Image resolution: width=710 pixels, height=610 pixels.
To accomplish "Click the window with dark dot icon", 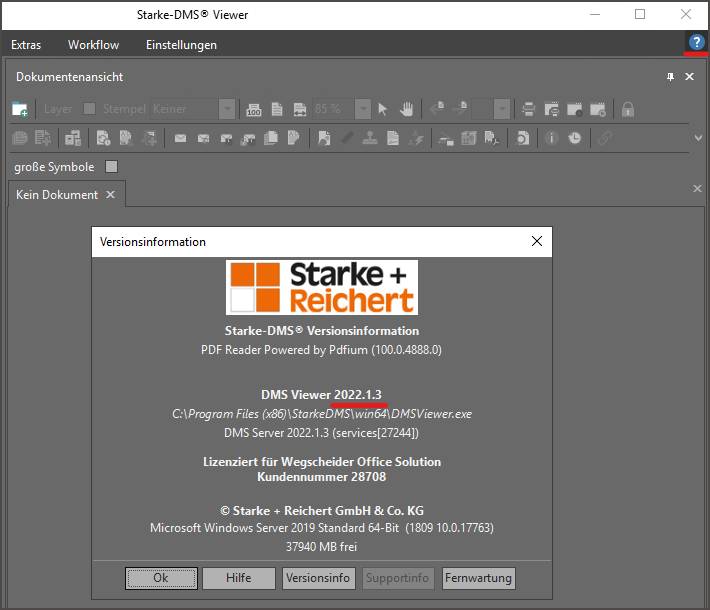I will coord(575,109).
